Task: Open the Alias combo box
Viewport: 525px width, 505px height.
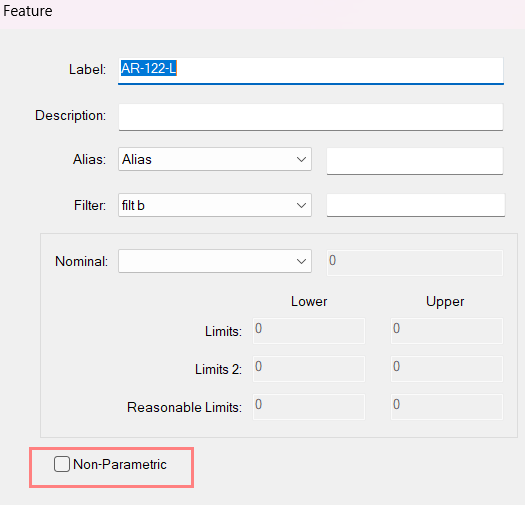Action: [215, 159]
